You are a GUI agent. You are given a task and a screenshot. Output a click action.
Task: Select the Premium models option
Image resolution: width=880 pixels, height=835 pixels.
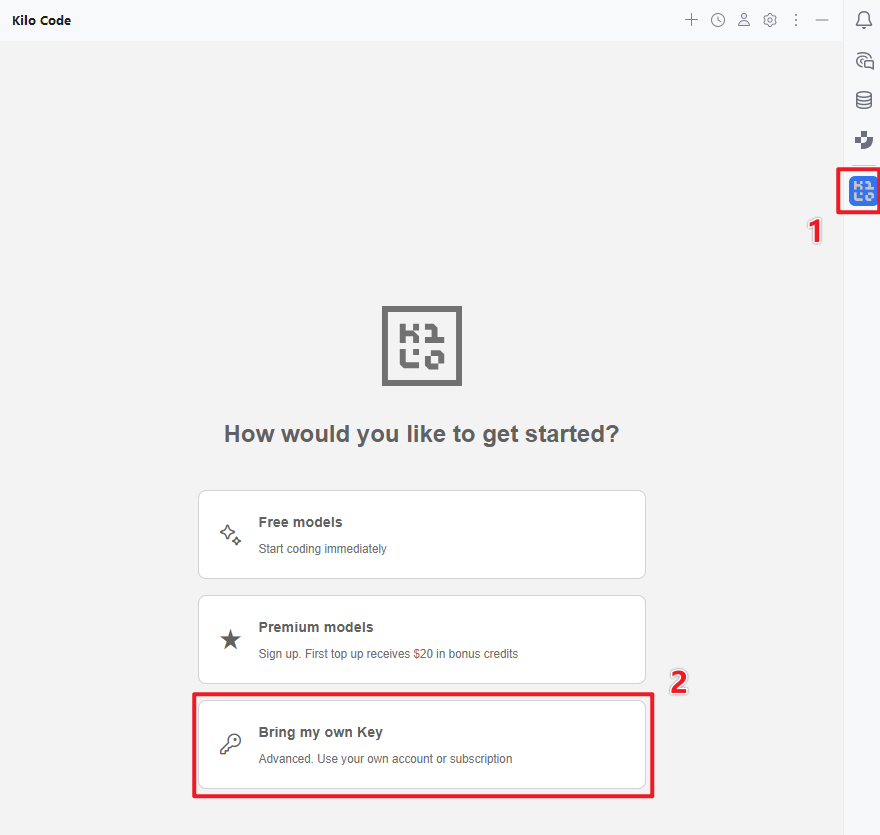click(421, 639)
